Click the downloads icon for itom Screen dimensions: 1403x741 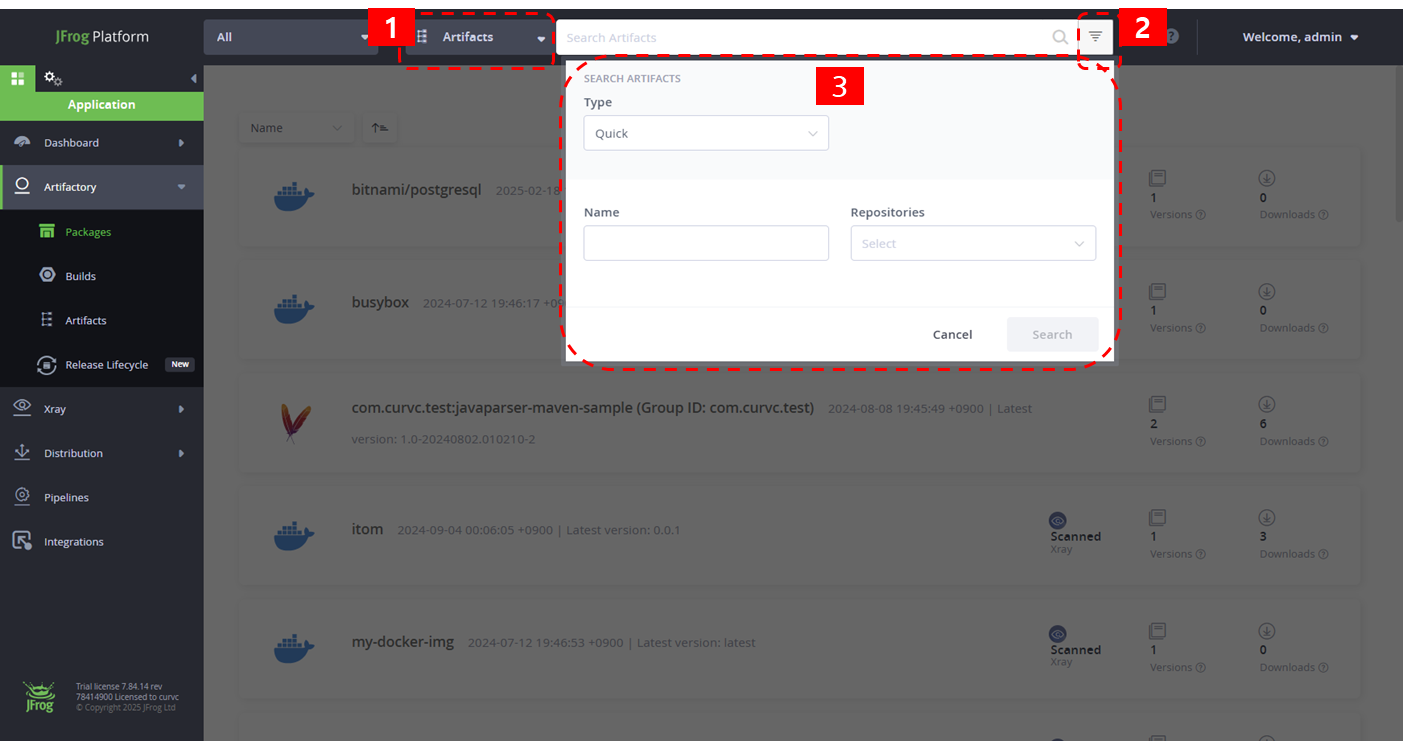[1267, 517]
